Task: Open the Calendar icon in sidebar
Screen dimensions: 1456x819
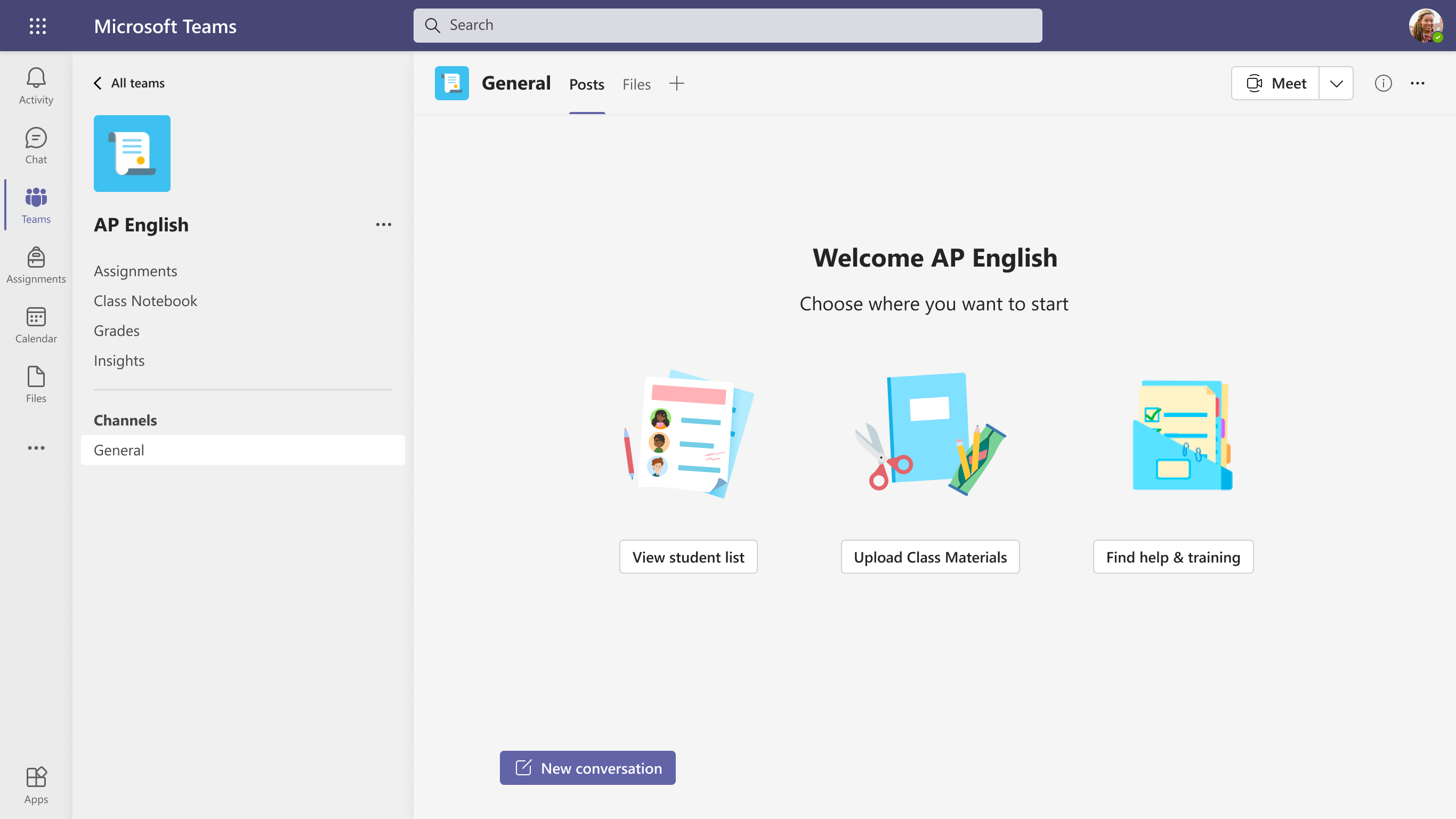Action: tap(36, 325)
